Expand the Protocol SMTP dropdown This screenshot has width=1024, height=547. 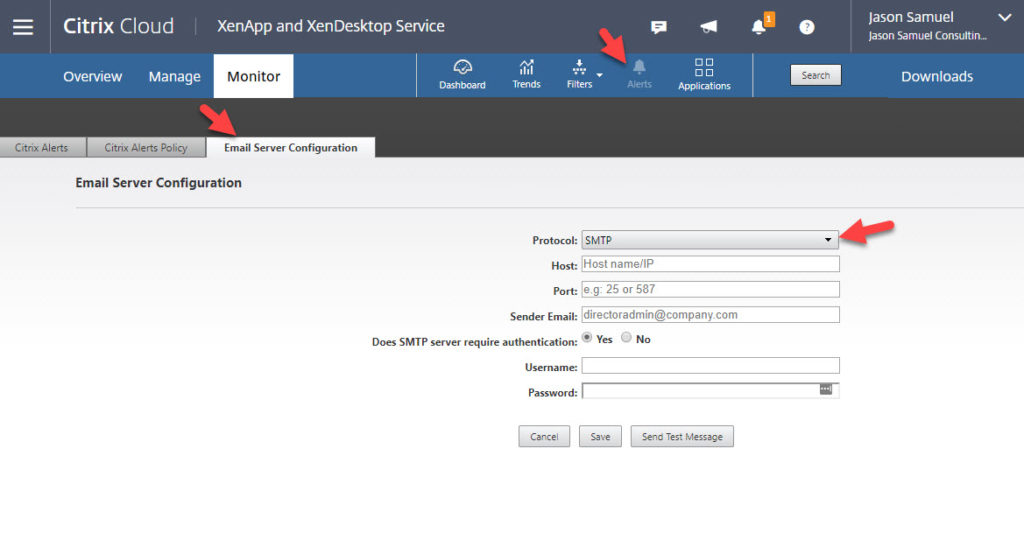pos(709,240)
